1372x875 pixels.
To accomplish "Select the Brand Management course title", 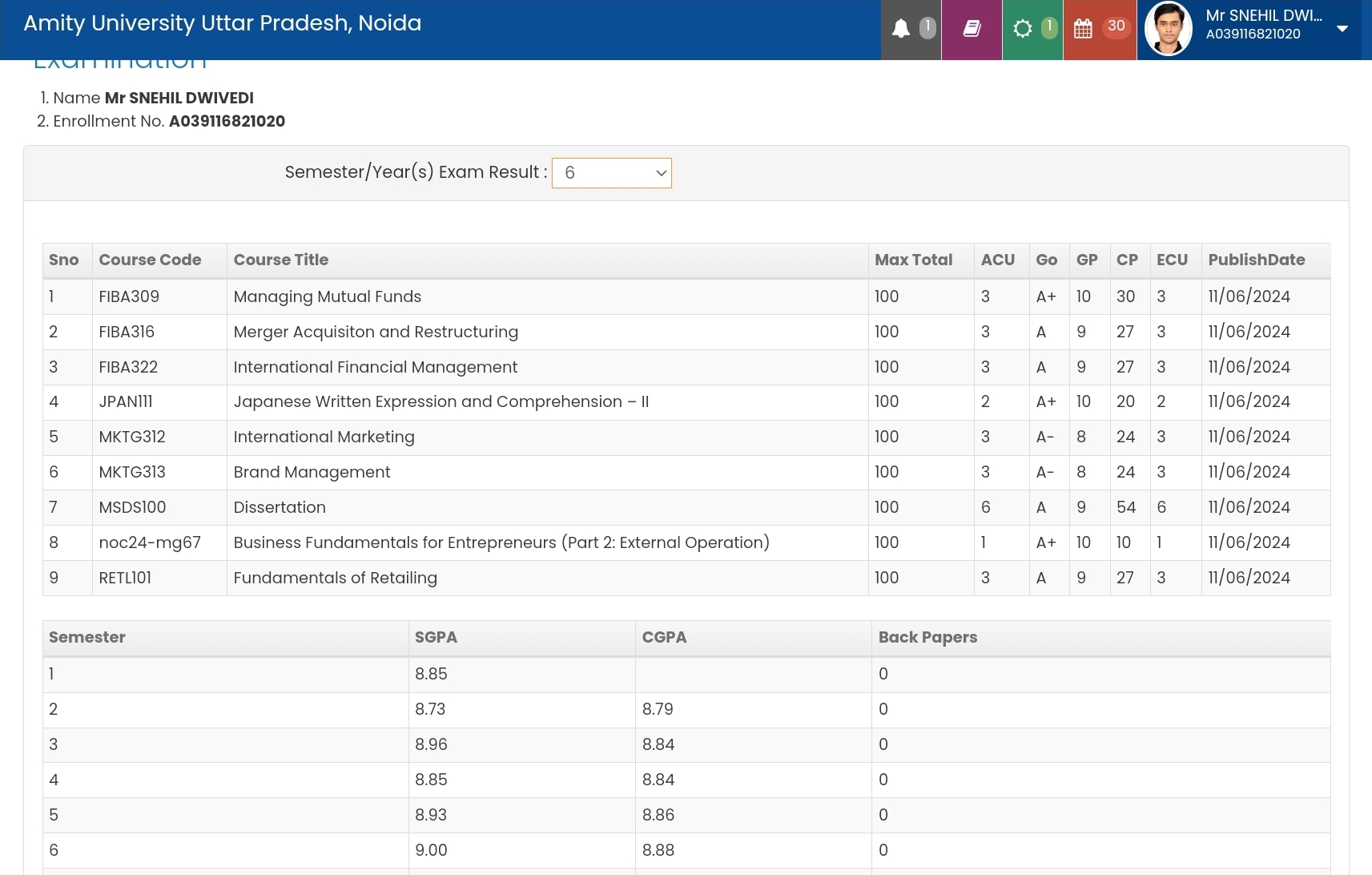I will coord(312,473).
